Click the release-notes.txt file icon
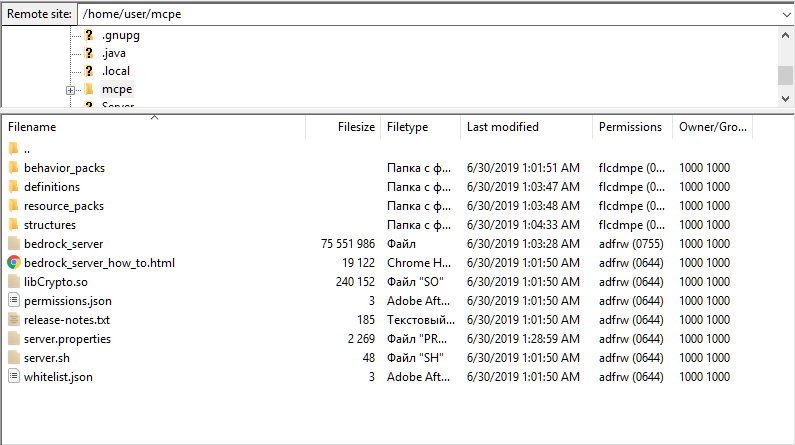Image resolution: width=795 pixels, height=445 pixels. click(14, 320)
